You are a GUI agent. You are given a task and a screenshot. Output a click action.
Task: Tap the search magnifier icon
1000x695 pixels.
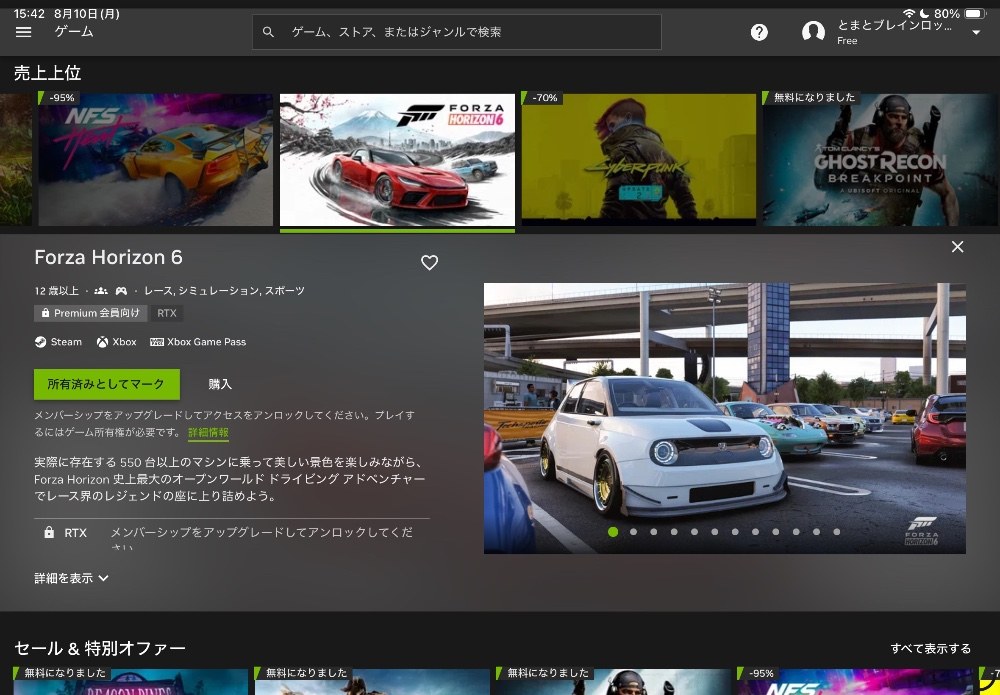tap(268, 32)
